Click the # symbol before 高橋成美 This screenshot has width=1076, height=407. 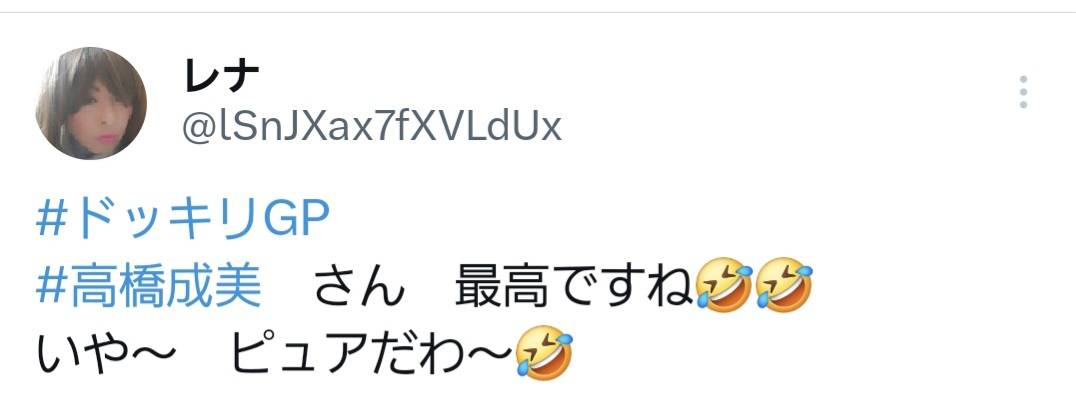50,287
